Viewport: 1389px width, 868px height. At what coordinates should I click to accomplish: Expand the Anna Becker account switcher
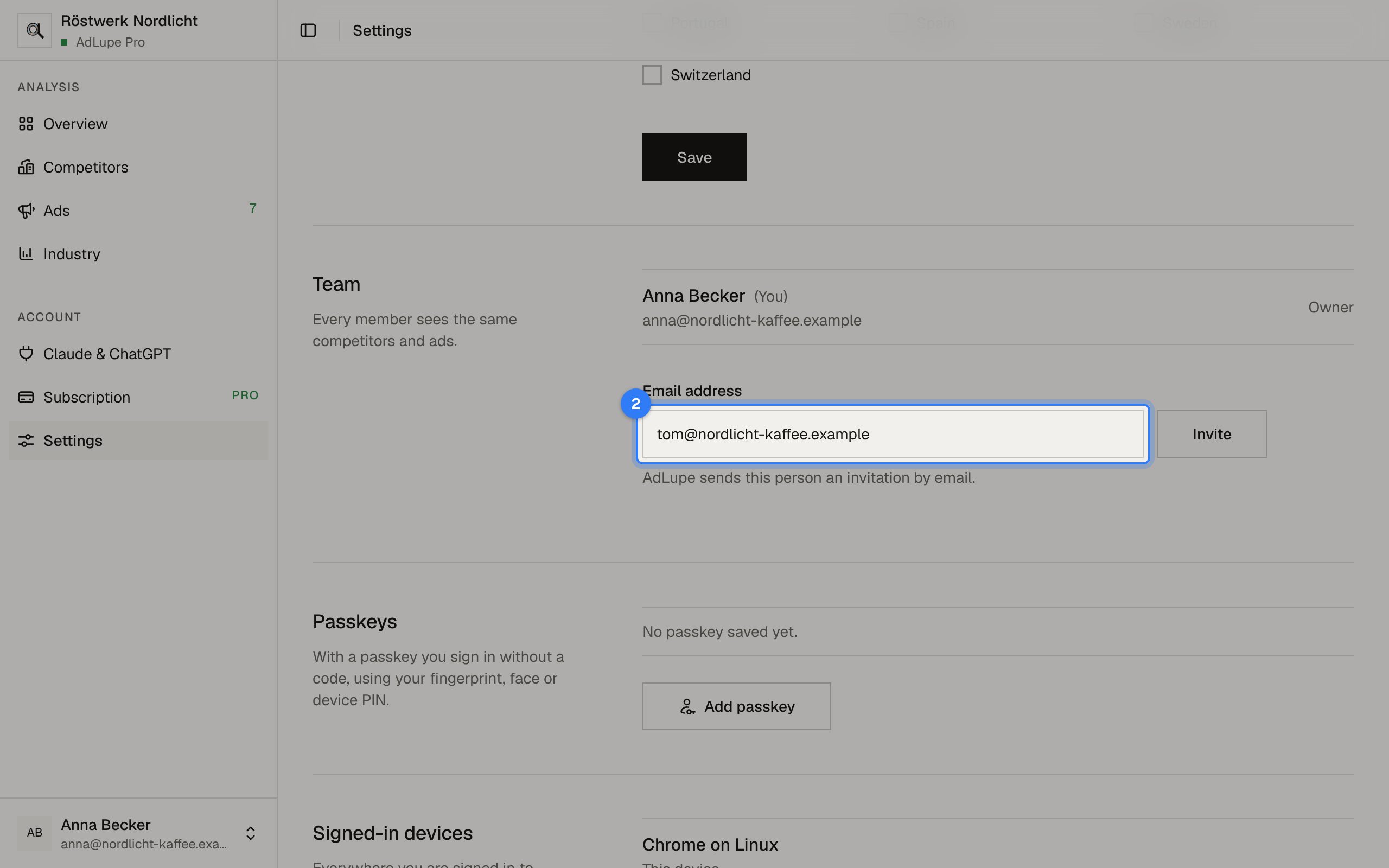(250, 833)
